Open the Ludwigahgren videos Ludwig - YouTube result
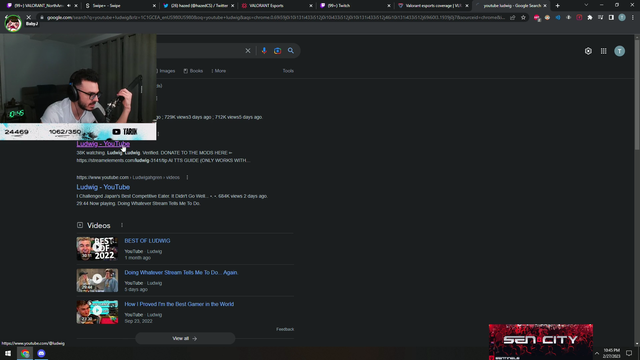 [x=103, y=187]
